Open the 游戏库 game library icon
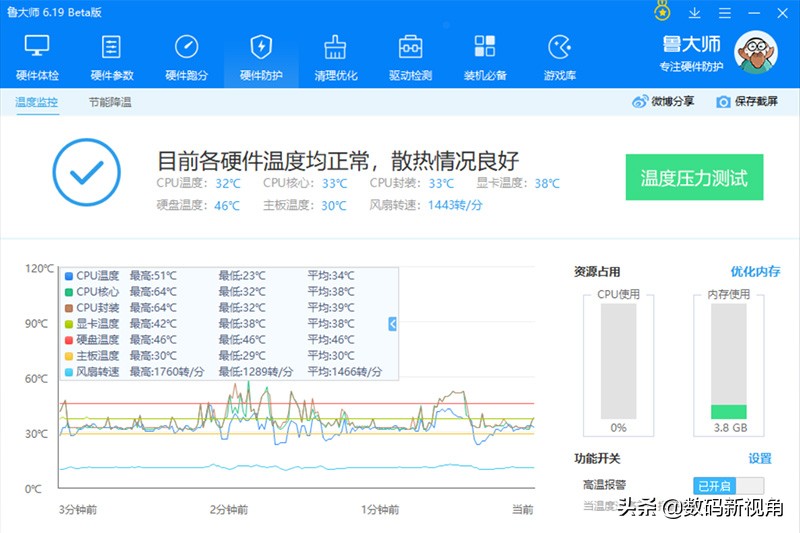Viewport: 800px width, 533px height. tap(559, 47)
